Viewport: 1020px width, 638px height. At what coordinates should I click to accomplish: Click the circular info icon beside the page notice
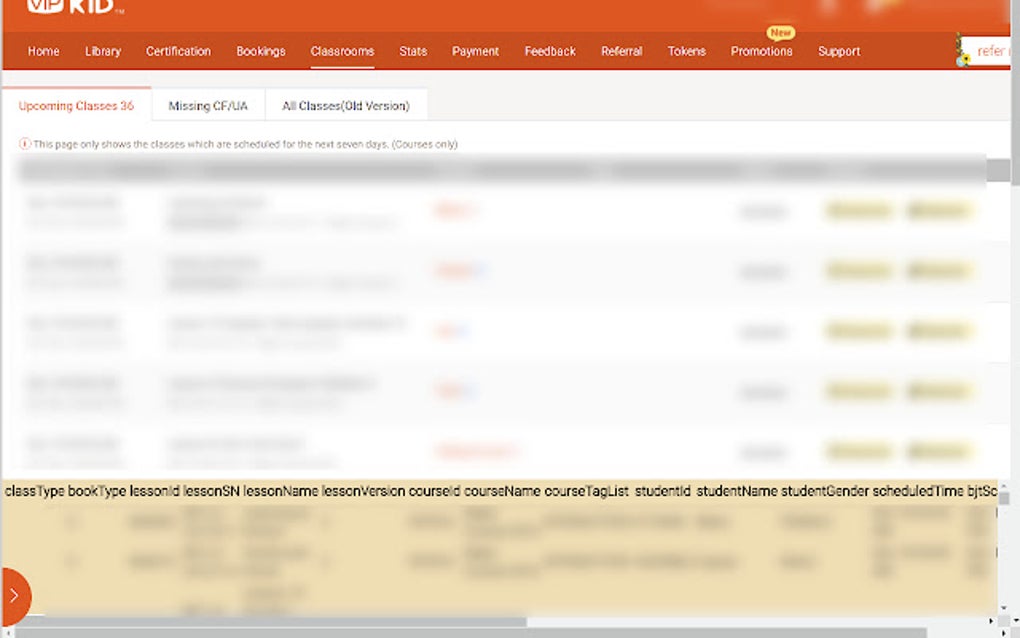22,144
